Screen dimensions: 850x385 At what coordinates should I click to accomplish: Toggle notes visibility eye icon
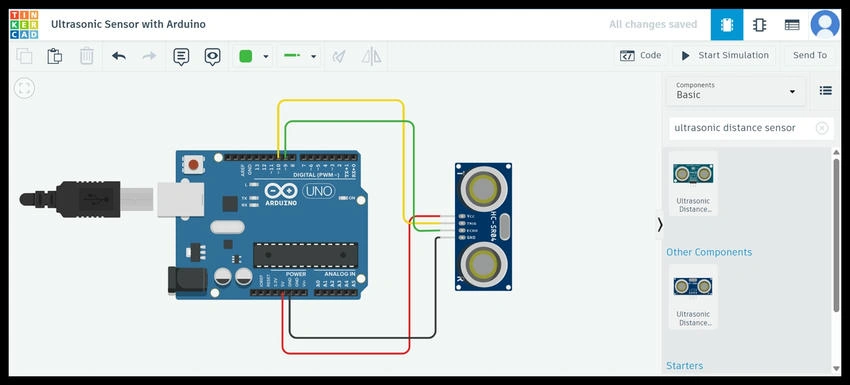coord(212,56)
